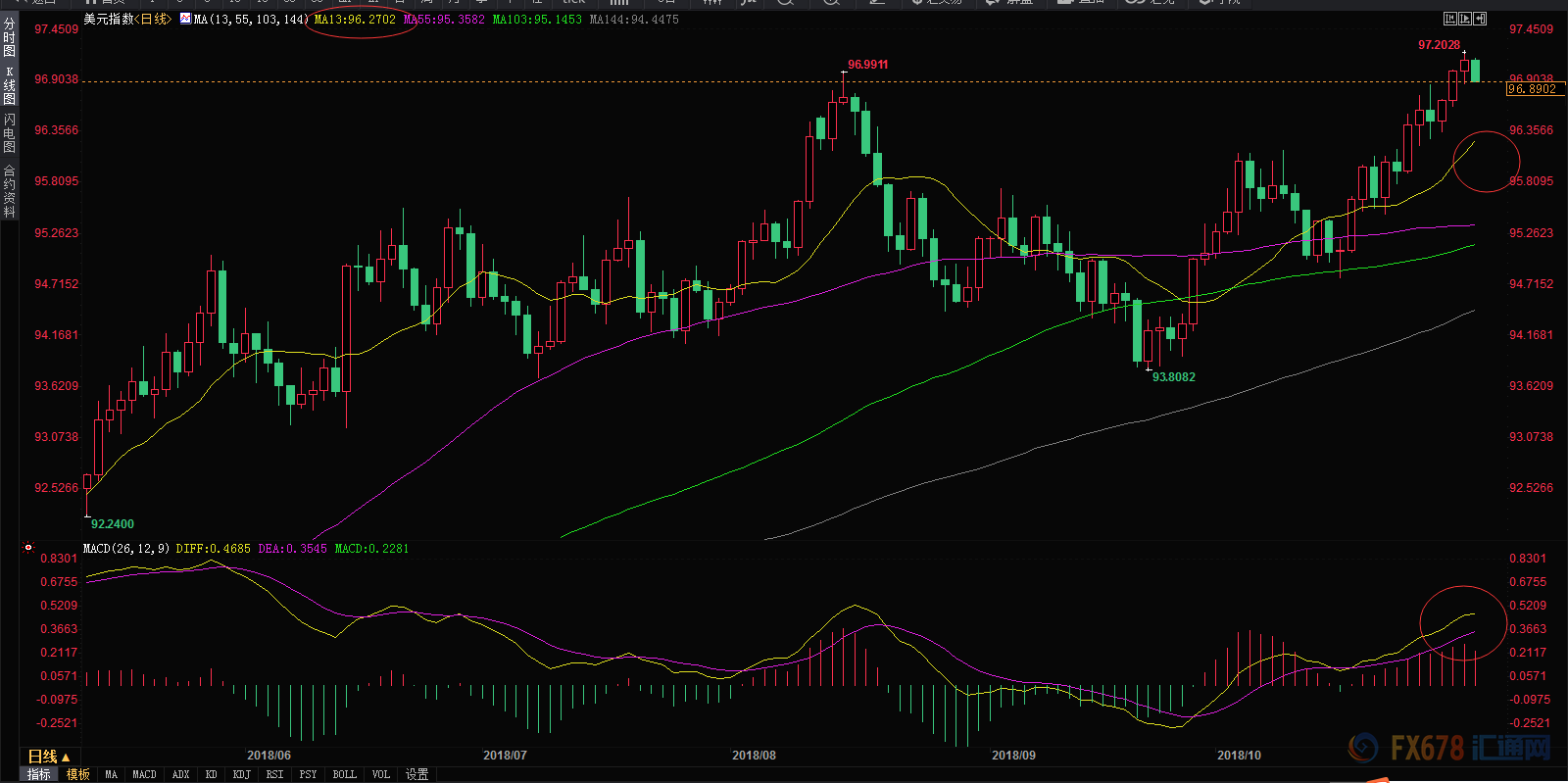Click the 95.2623 right axis price
This screenshot has height=783, width=1568.
1531,233
